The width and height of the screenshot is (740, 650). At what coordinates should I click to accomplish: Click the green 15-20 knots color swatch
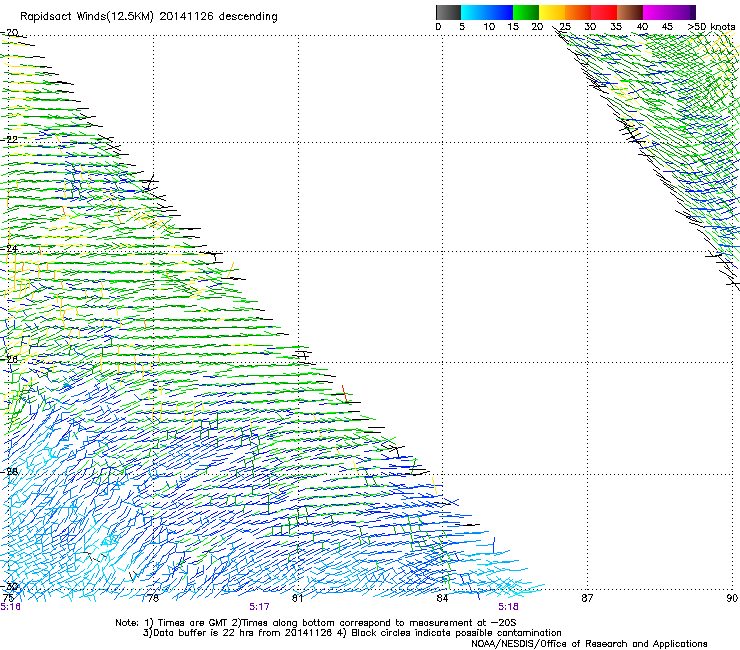(526, 12)
